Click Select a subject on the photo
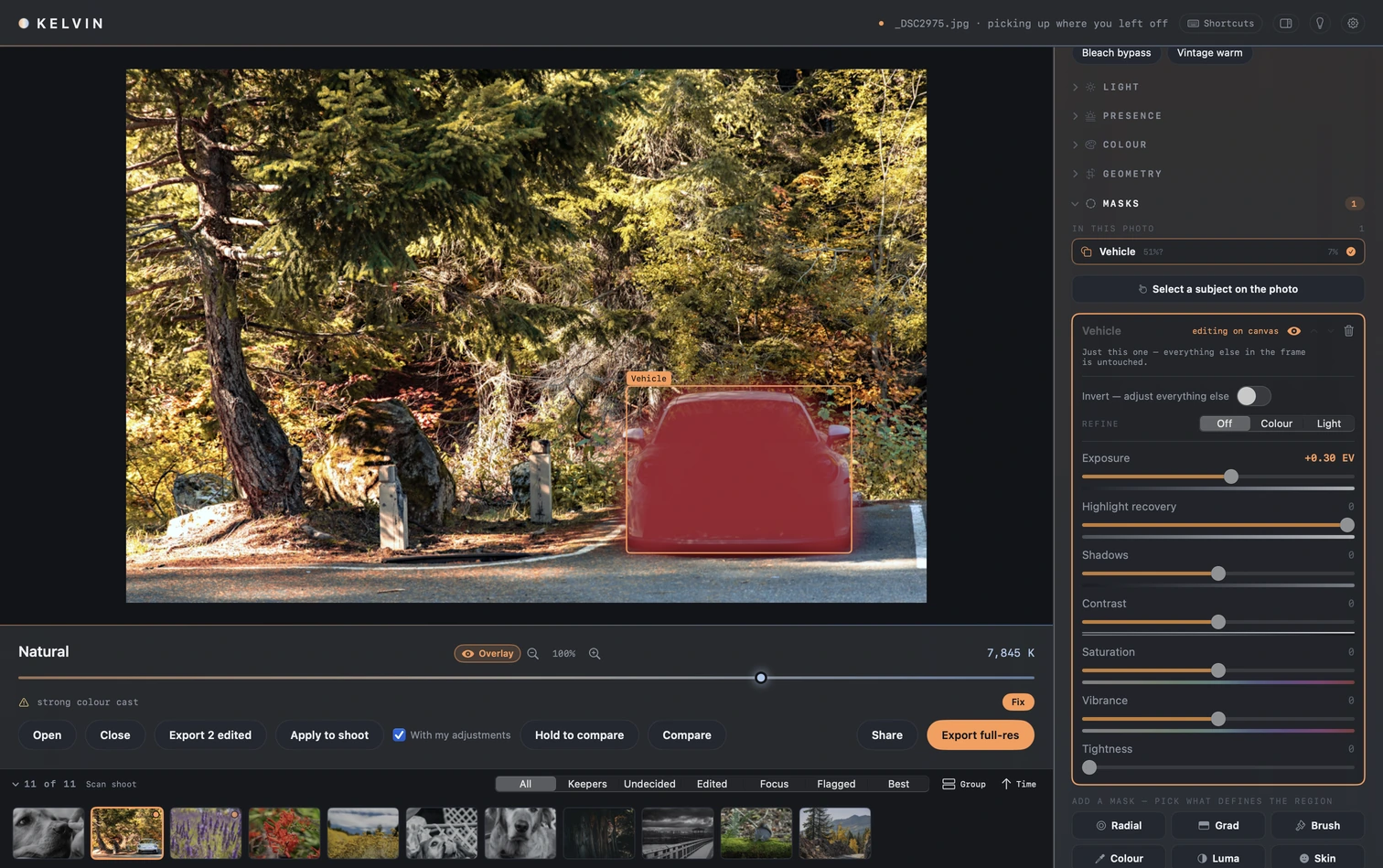Viewport: 1383px width, 868px height. click(x=1218, y=289)
